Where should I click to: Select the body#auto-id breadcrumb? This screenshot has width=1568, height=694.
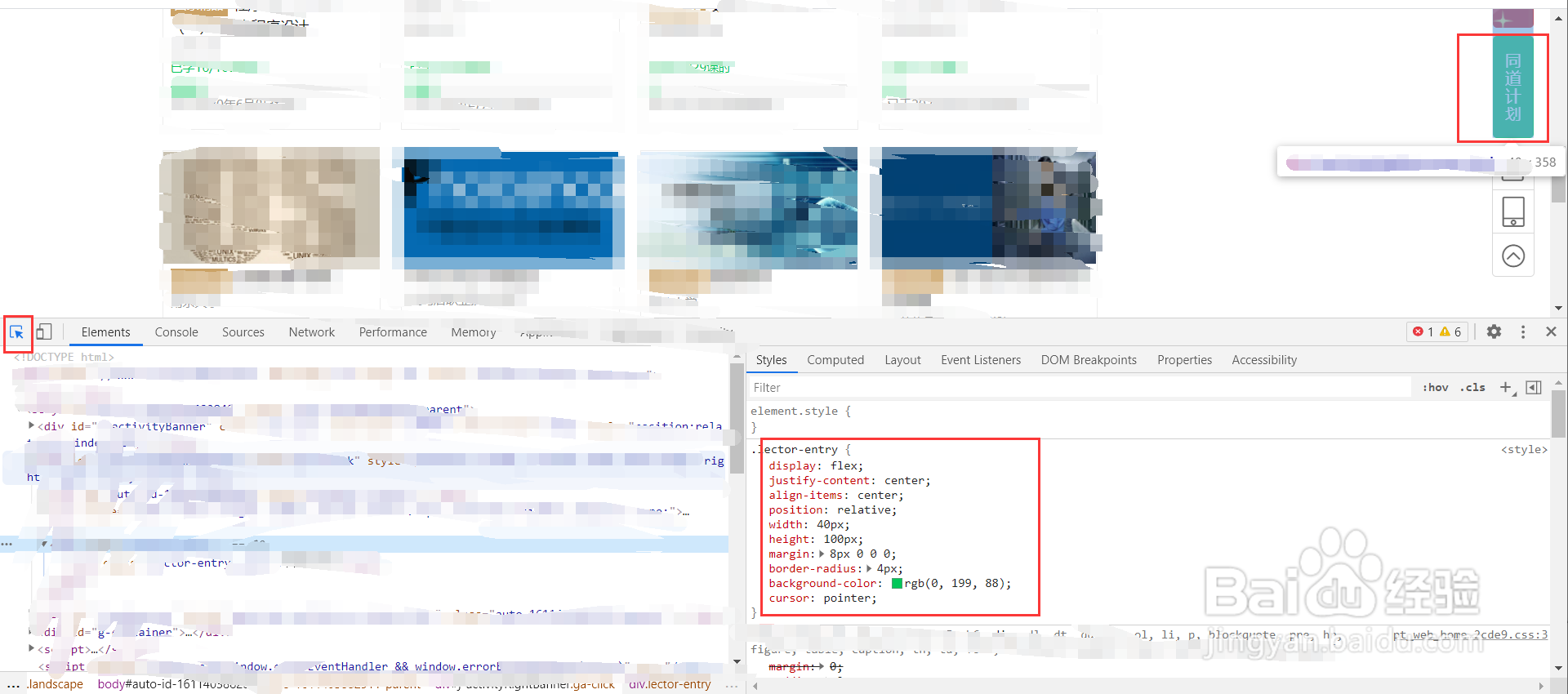[171, 684]
